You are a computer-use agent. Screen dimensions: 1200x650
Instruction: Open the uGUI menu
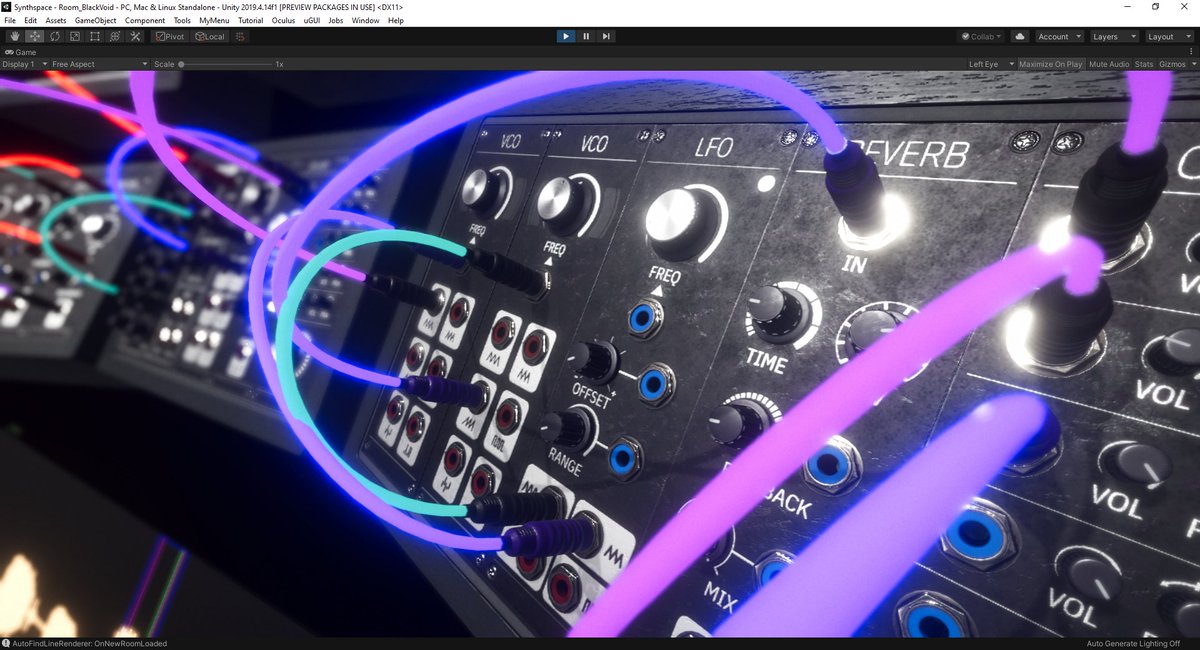click(x=312, y=20)
